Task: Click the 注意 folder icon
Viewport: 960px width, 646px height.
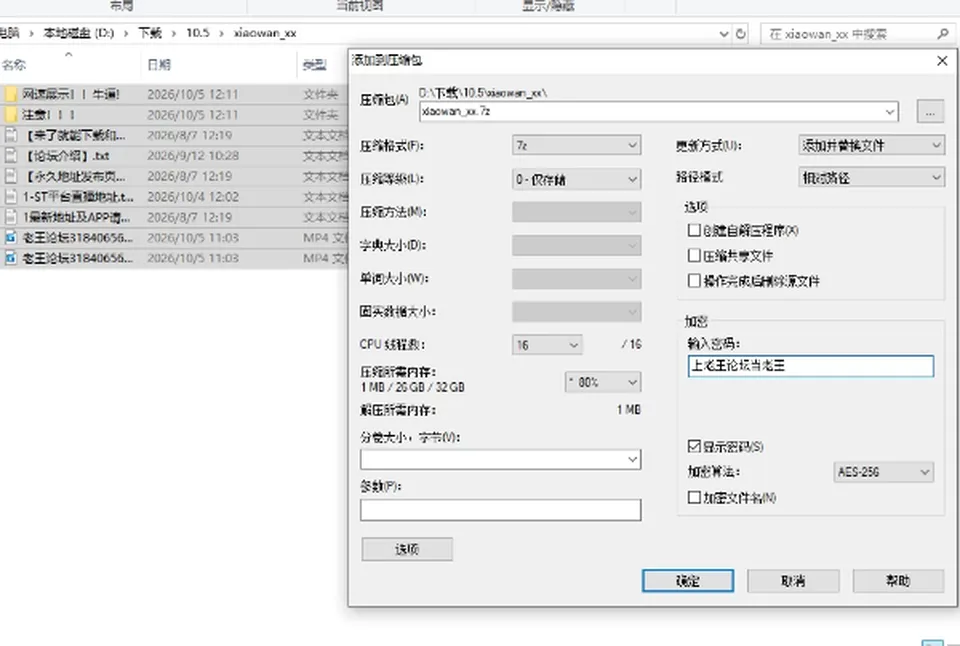Action: 10,115
